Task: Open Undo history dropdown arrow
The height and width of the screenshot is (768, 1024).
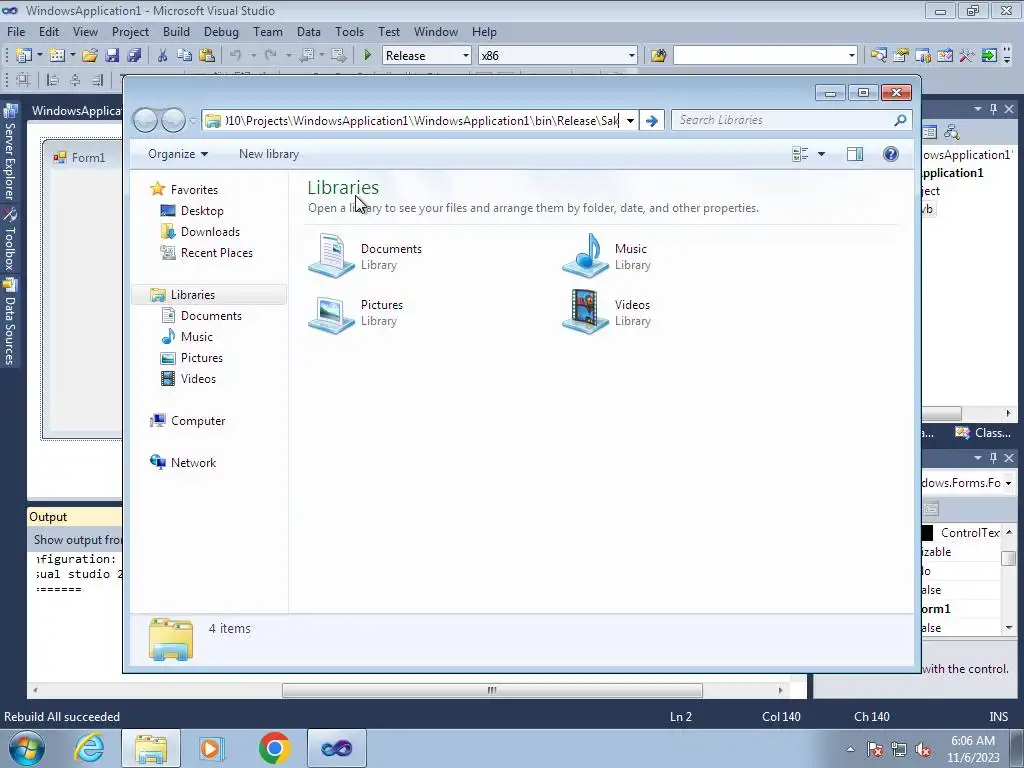Action: 253,56
